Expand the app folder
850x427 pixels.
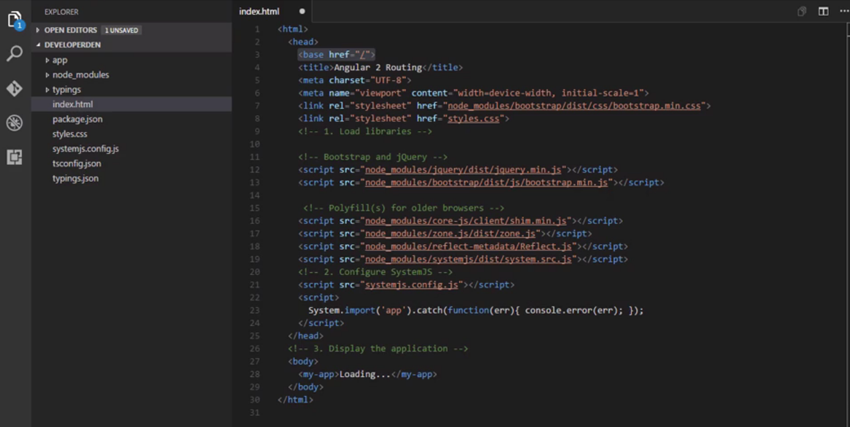pos(131,60)
